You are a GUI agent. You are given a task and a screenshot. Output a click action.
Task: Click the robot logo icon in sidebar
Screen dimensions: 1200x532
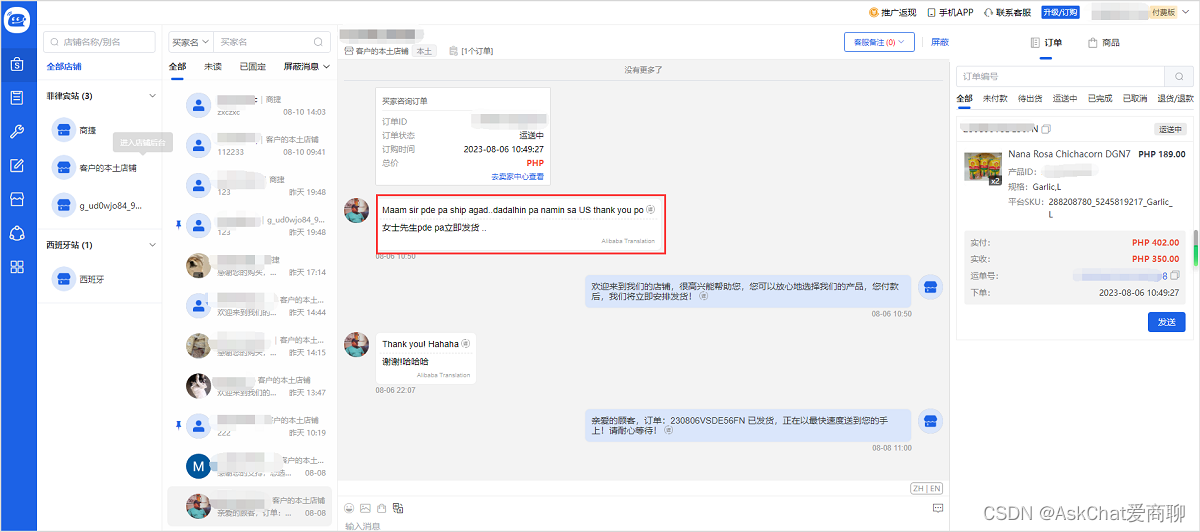pyautogui.click(x=17, y=17)
